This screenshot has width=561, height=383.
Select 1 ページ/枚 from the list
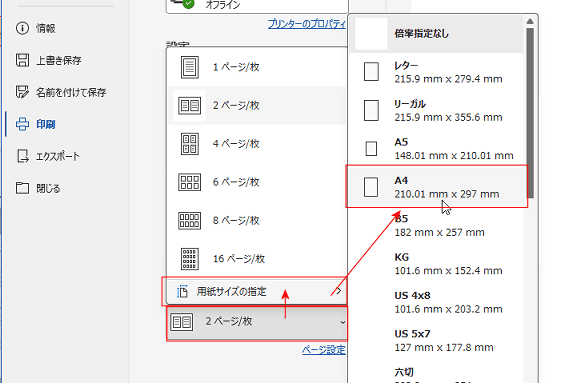pyautogui.click(x=257, y=67)
